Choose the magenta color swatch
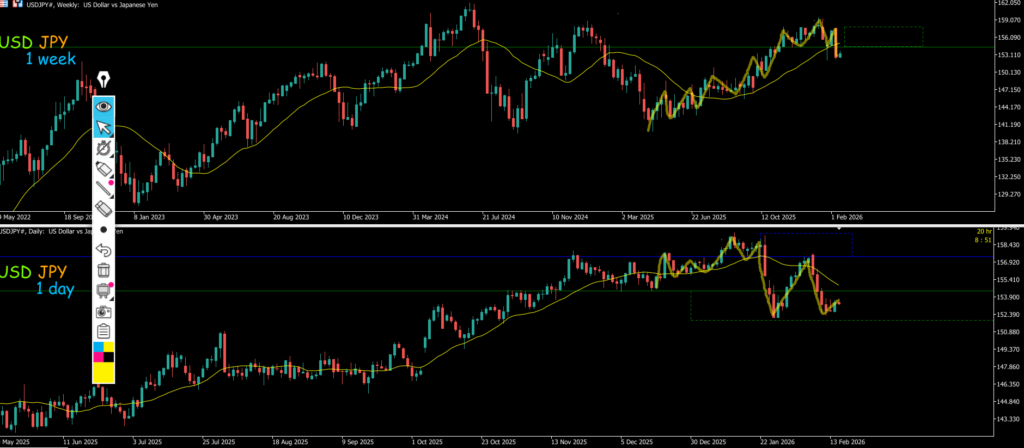This screenshot has height=448, width=1024. pyautogui.click(x=98, y=357)
